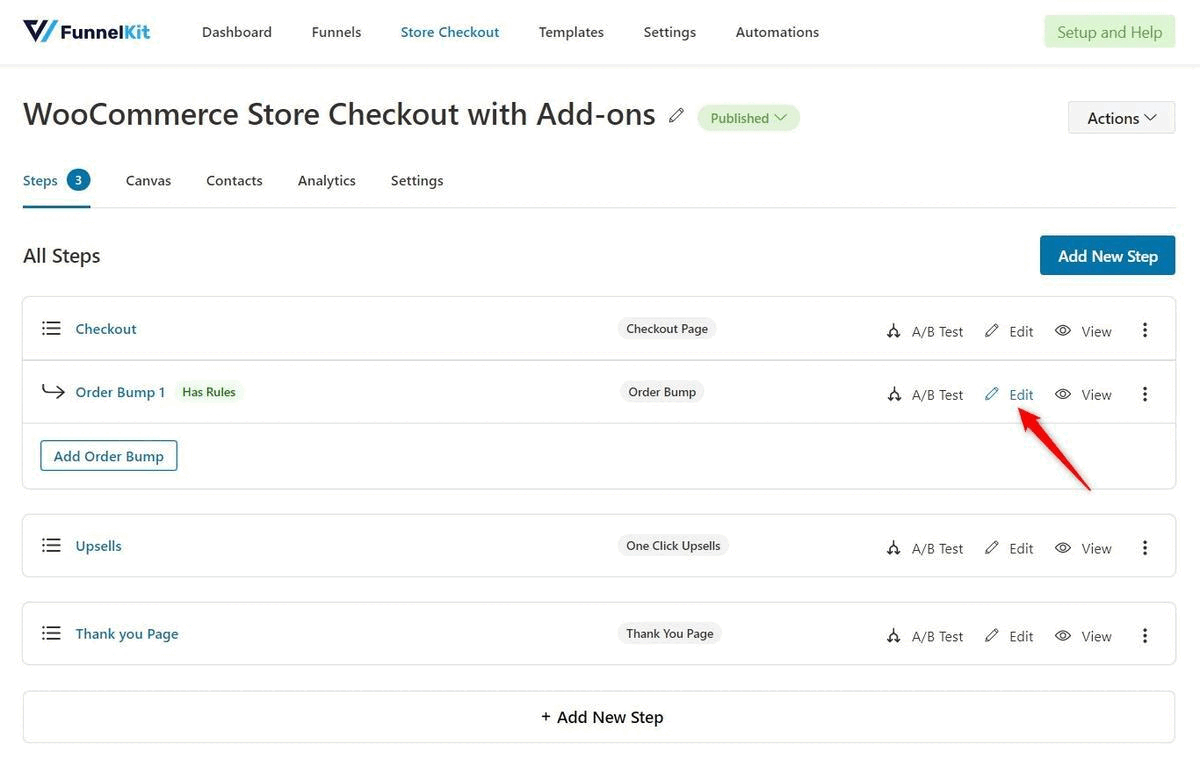Click the All Steps heading
1200x760 pixels.
pos(62,256)
